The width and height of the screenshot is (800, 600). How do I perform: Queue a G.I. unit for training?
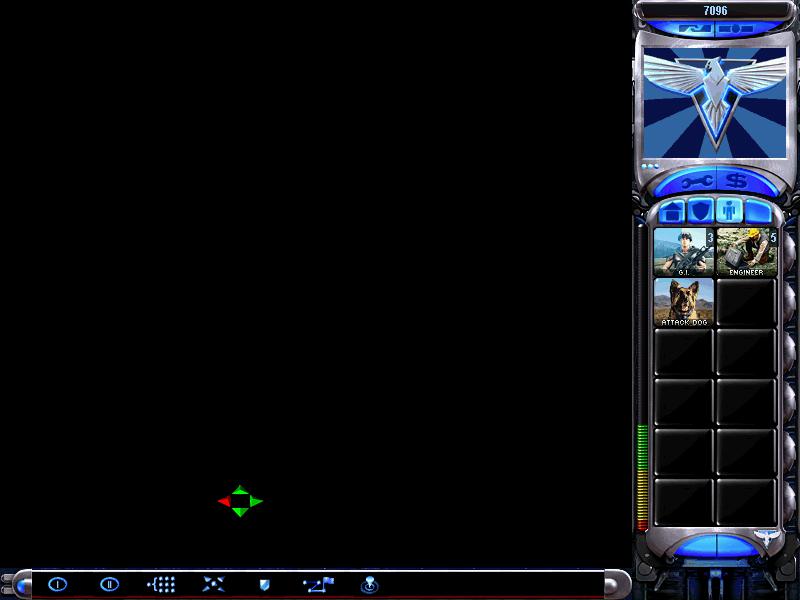684,252
